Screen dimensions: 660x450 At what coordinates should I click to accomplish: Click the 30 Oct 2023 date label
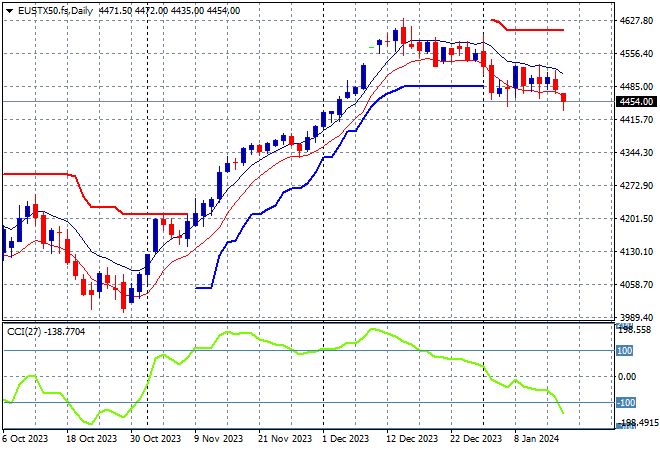156,439
